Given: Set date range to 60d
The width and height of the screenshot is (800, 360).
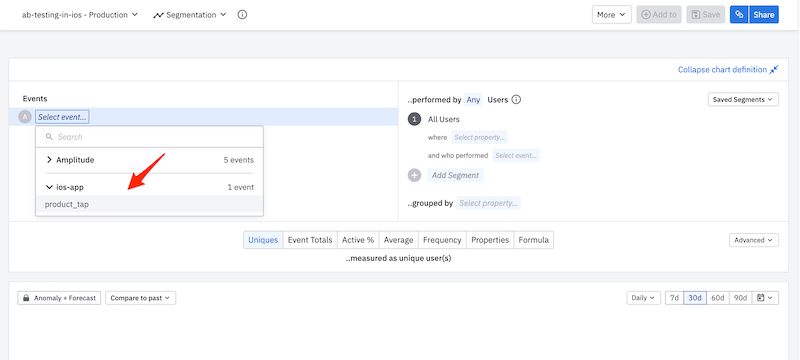Looking at the screenshot, I should (718, 298).
